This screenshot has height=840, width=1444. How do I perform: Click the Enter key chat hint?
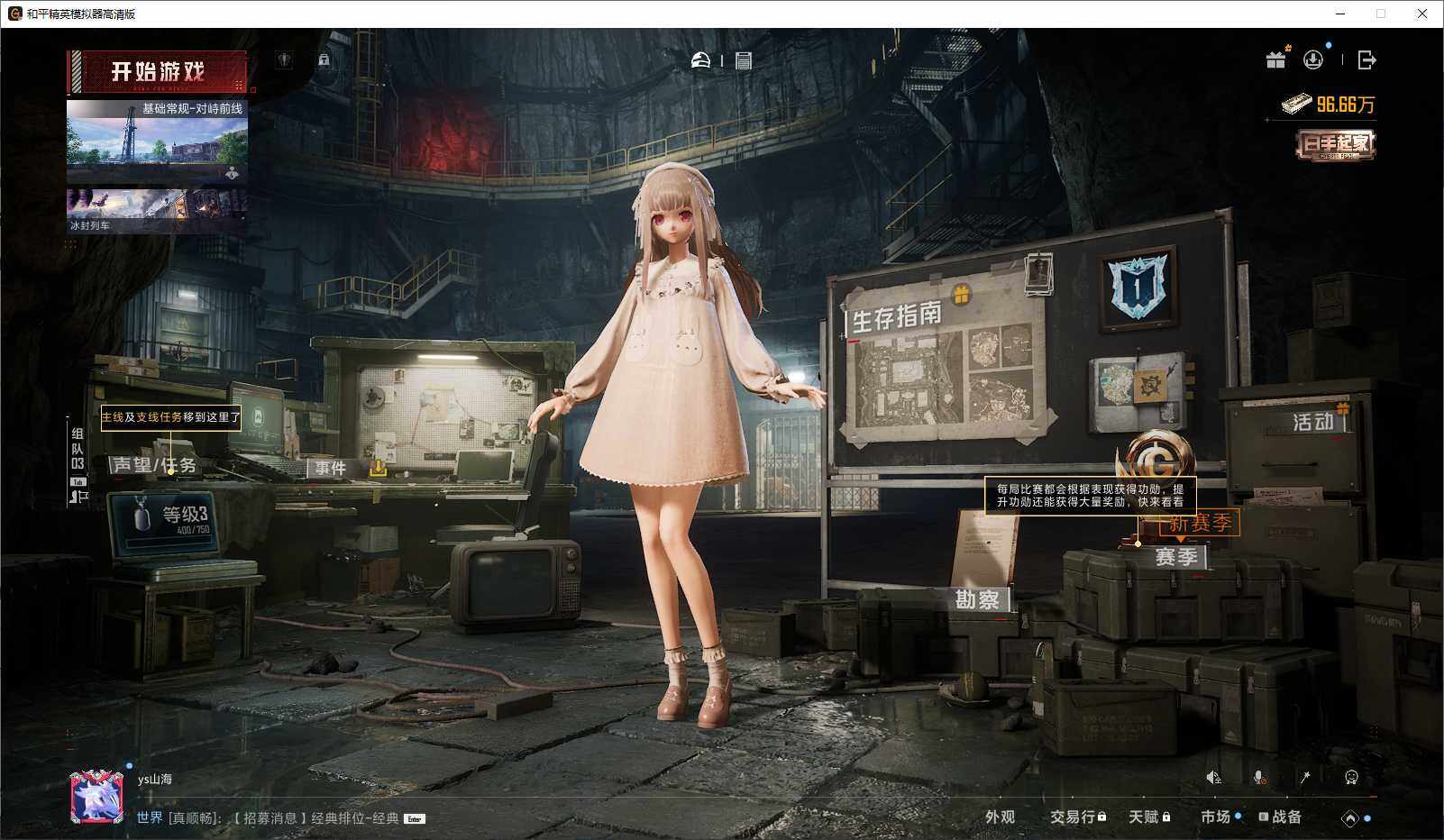[415, 819]
